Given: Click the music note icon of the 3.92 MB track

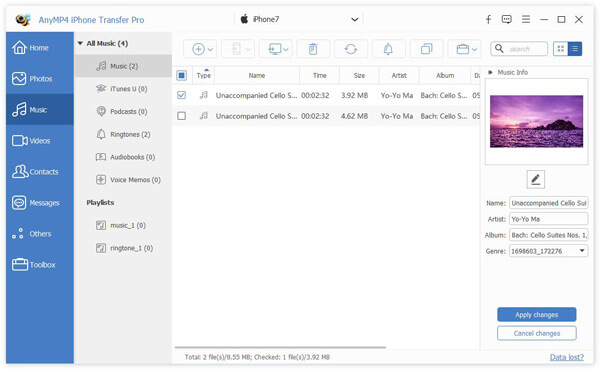Looking at the screenshot, I should 204,95.
